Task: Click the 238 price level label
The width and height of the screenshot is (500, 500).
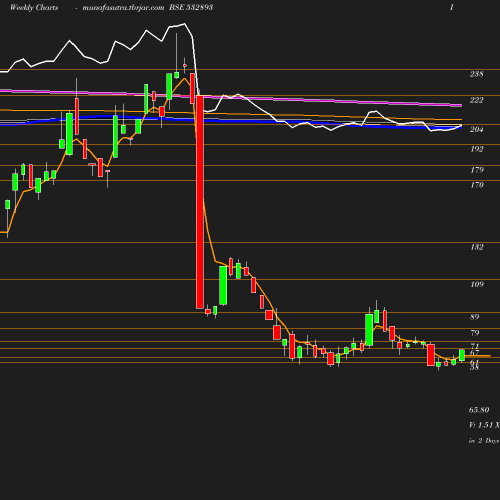Action: click(476, 74)
